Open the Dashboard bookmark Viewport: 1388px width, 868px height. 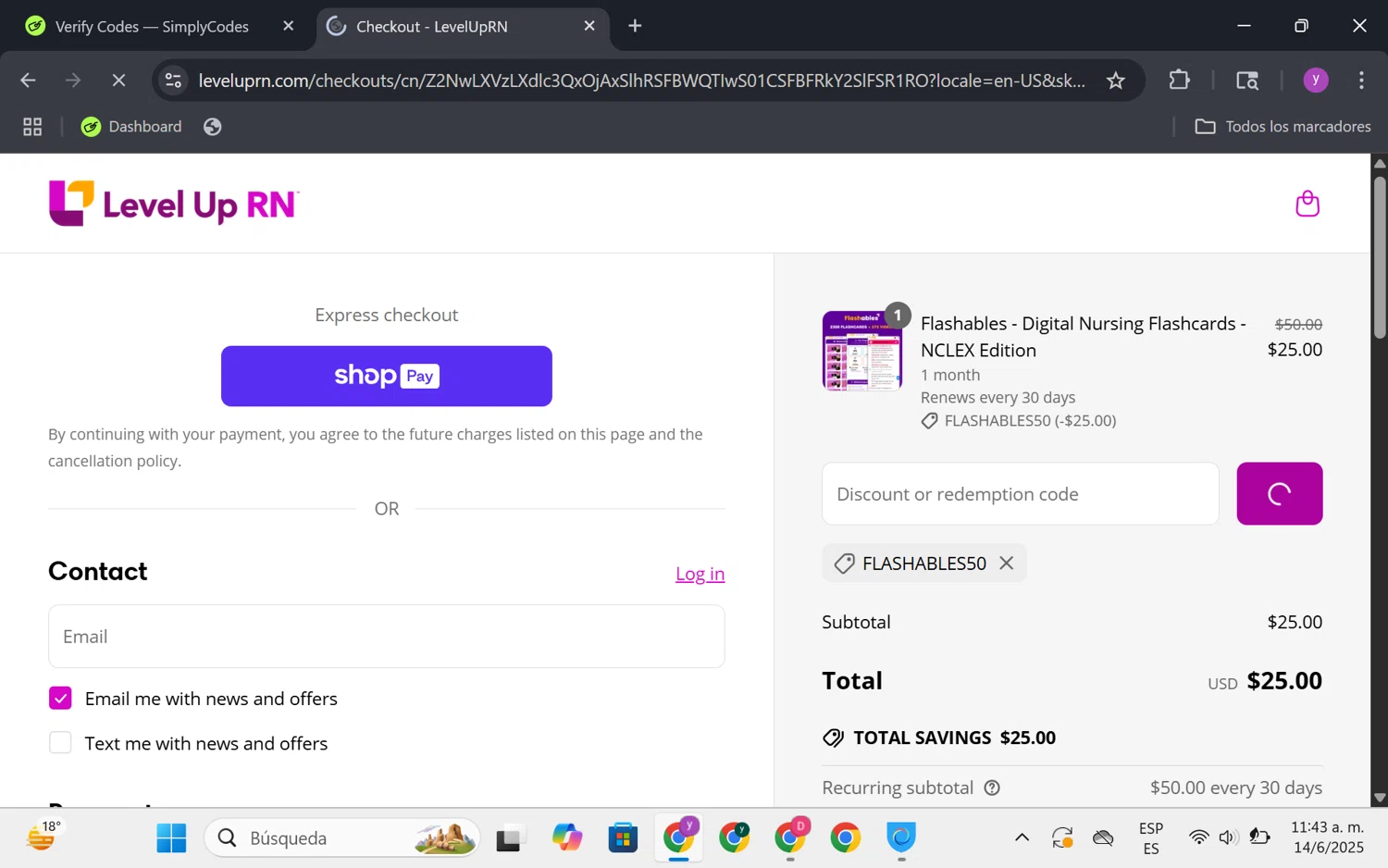(x=131, y=127)
